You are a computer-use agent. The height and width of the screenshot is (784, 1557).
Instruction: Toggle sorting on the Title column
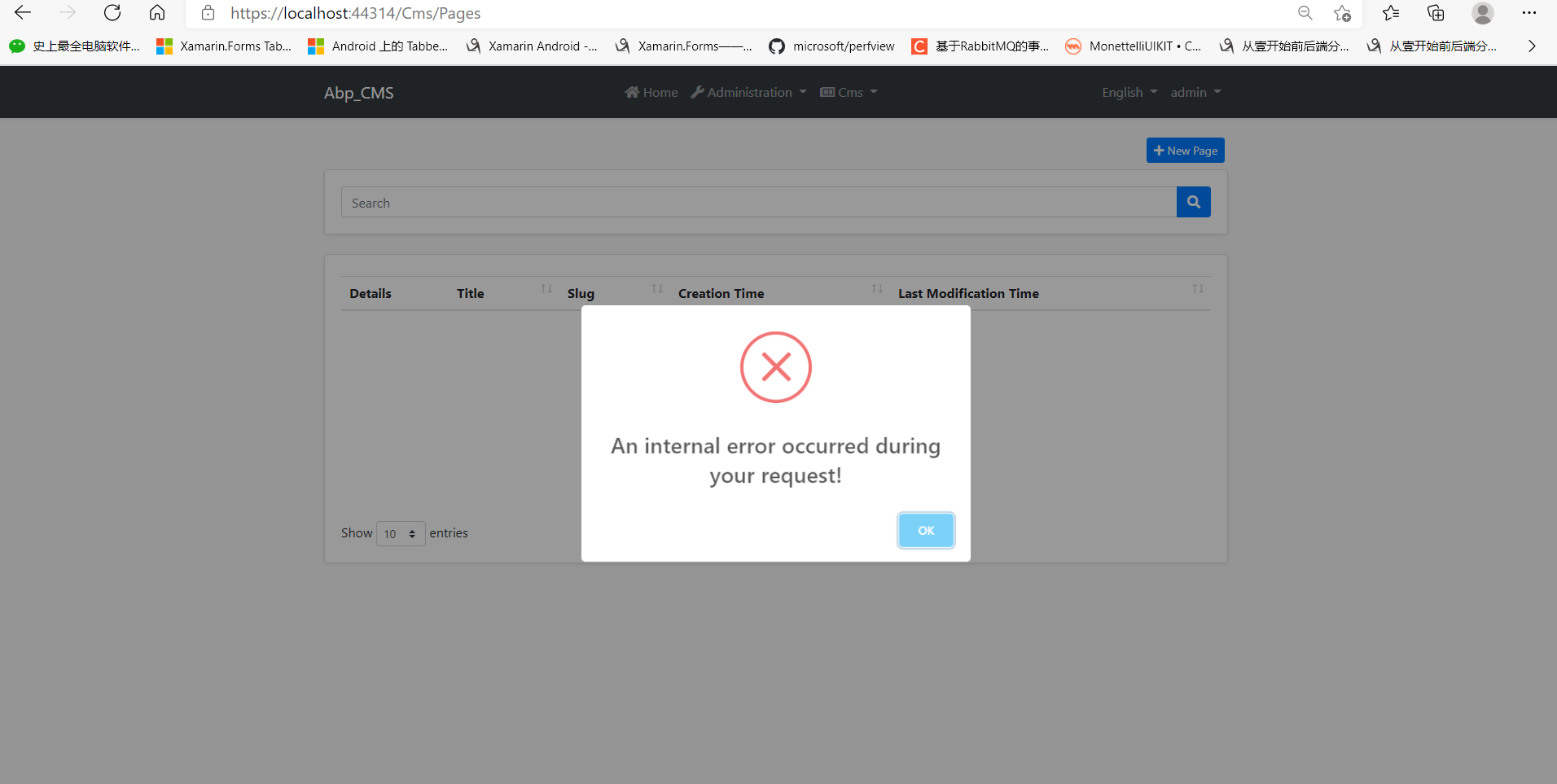(546, 289)
